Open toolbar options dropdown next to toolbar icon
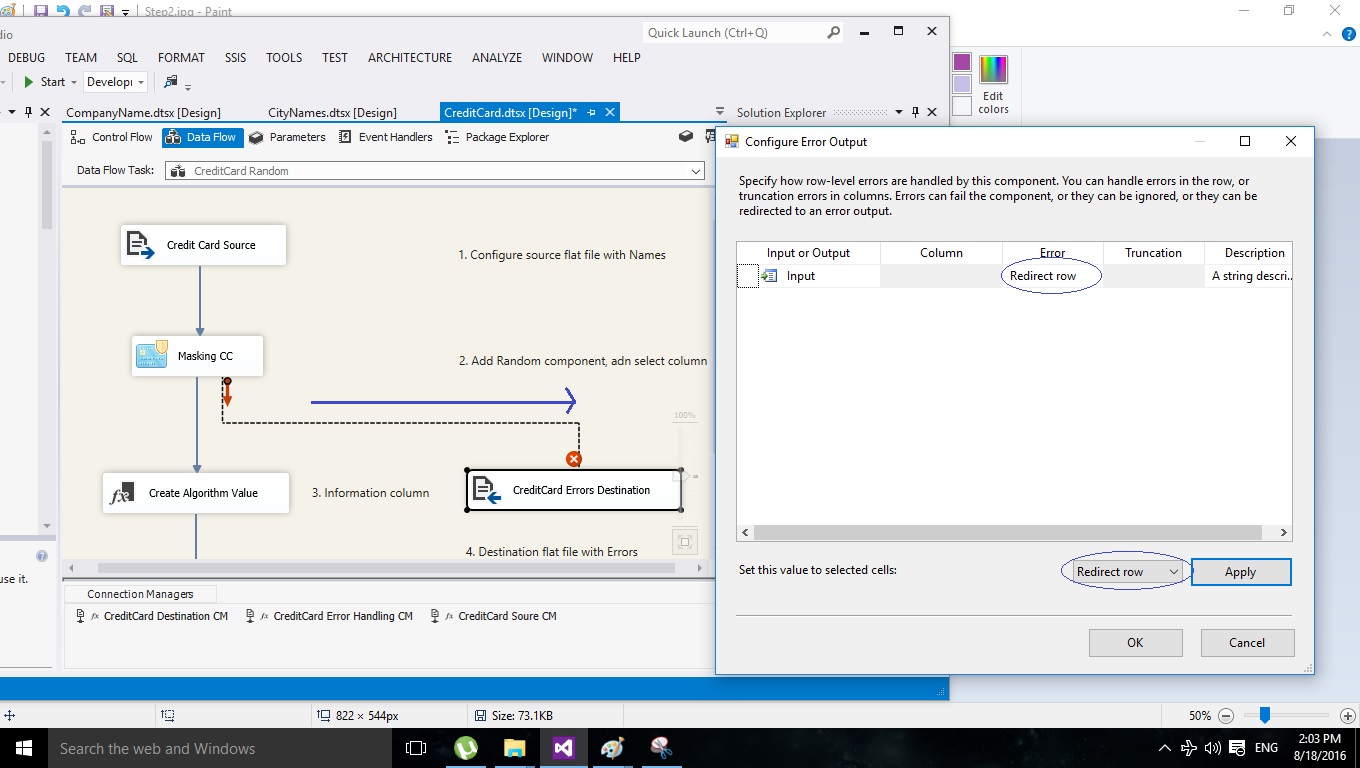This screenshot has width=1360, height=768. pos(188,85)
